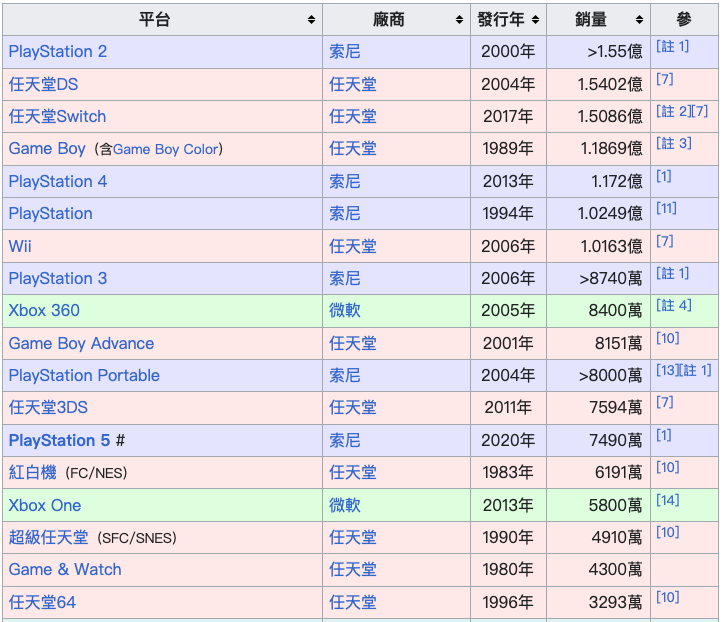Click 索尼 link in PlayStation 4 row
This screenshot has width=723, height=622.
coord(344,181)
